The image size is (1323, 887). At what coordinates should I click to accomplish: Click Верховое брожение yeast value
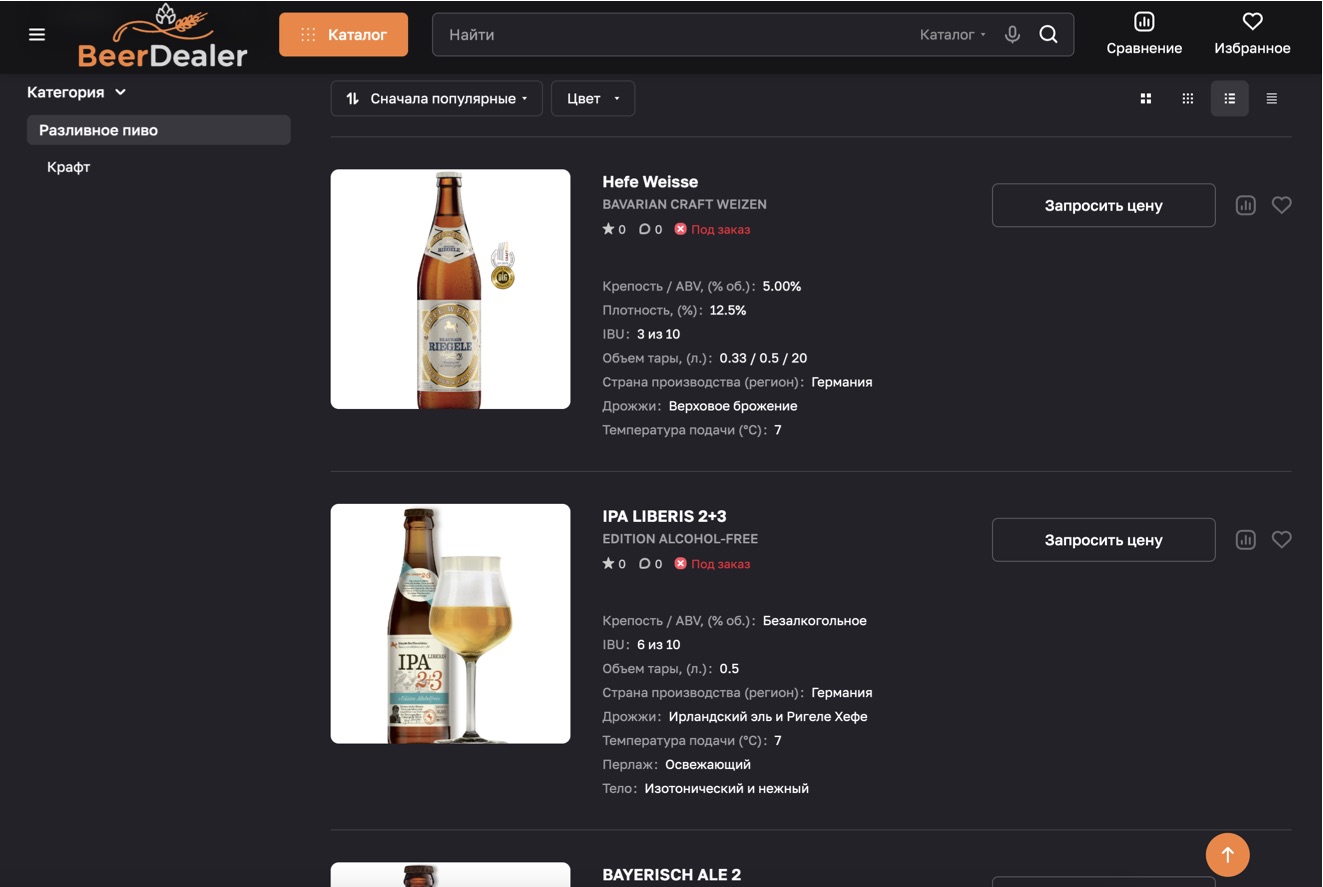tap(733, 406)
